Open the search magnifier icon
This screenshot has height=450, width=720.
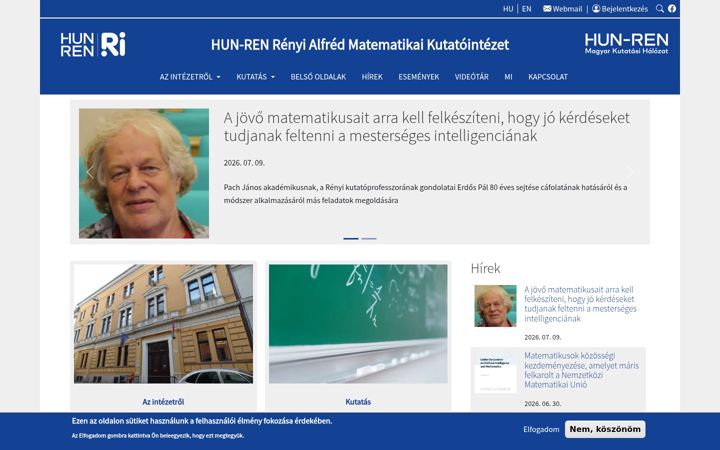(x=659, y=9)
